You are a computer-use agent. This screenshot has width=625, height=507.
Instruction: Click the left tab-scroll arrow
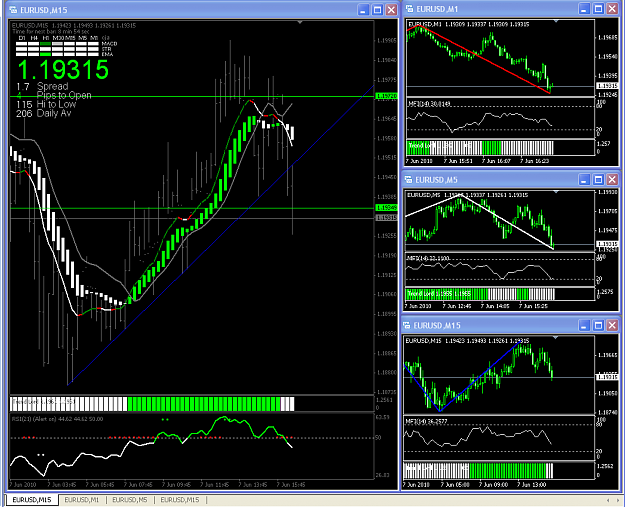point(608,500)
